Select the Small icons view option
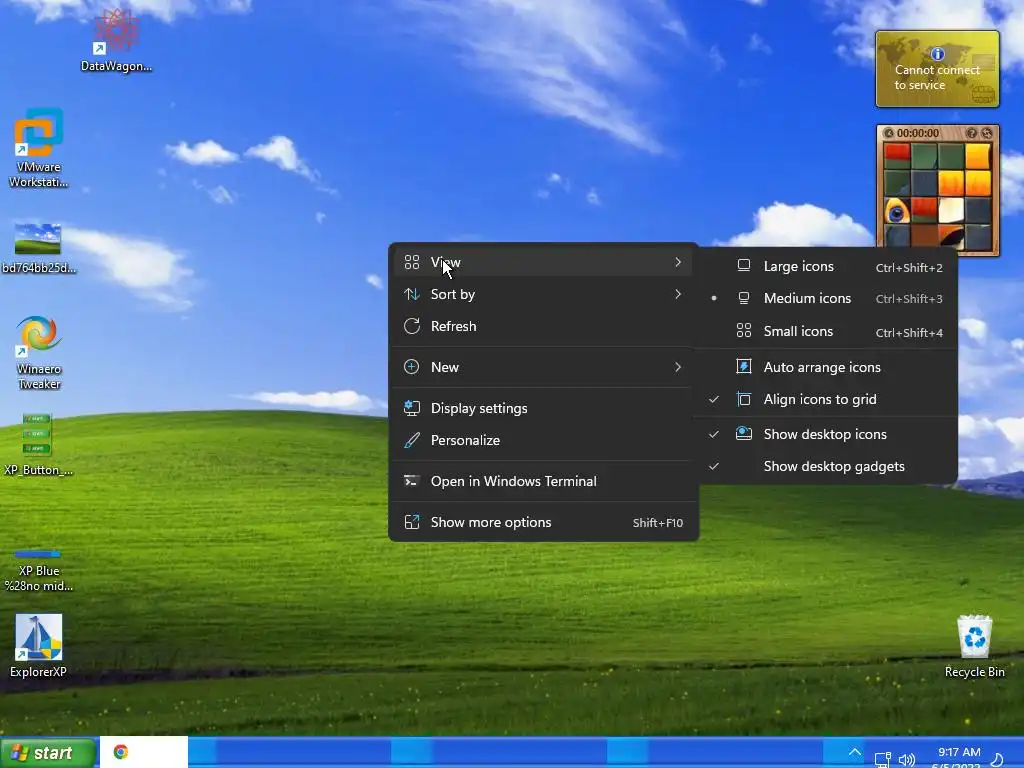The image size is (1024, 768). coord(827,332)
